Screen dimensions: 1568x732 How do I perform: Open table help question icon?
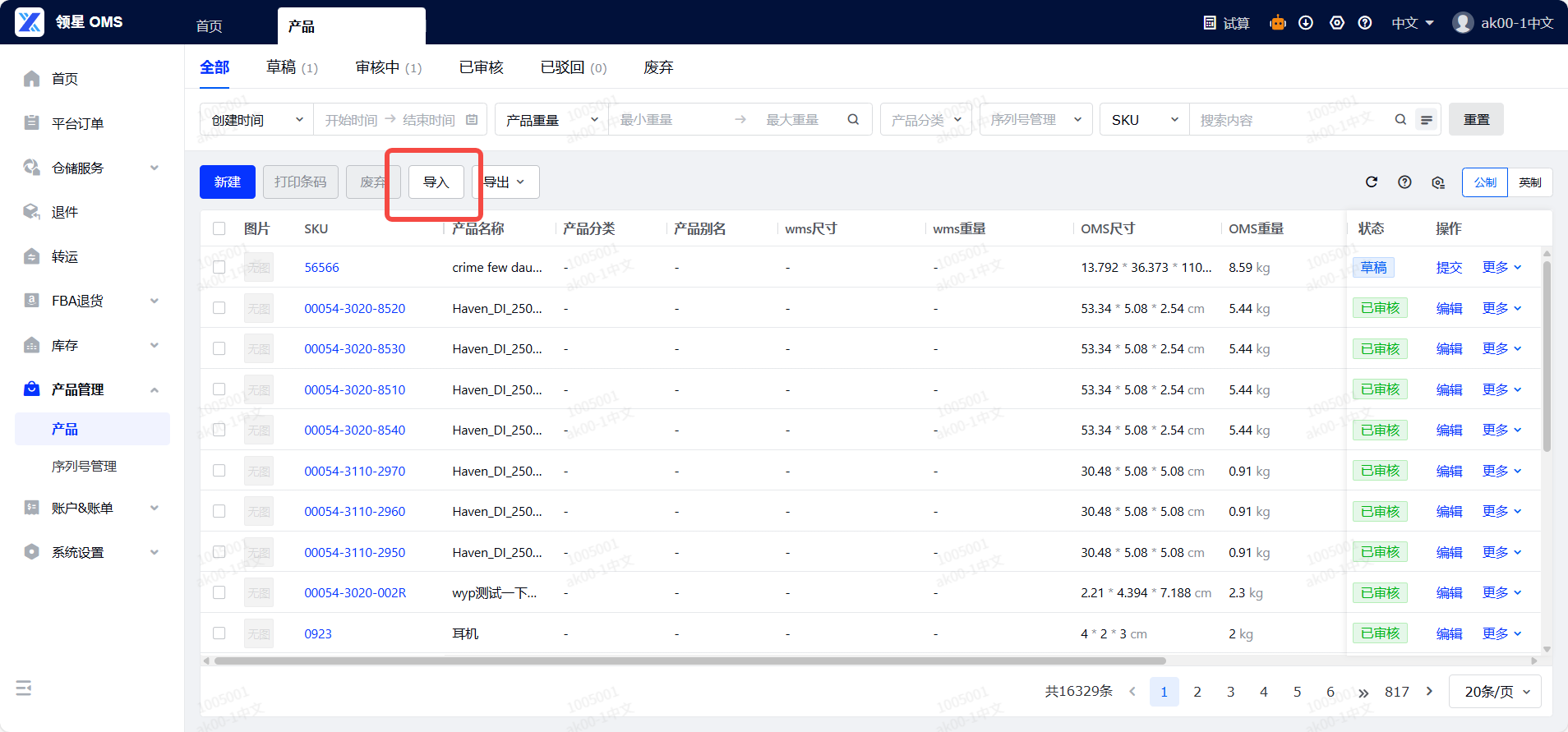pyautogui.click(x=1404, y=182)
